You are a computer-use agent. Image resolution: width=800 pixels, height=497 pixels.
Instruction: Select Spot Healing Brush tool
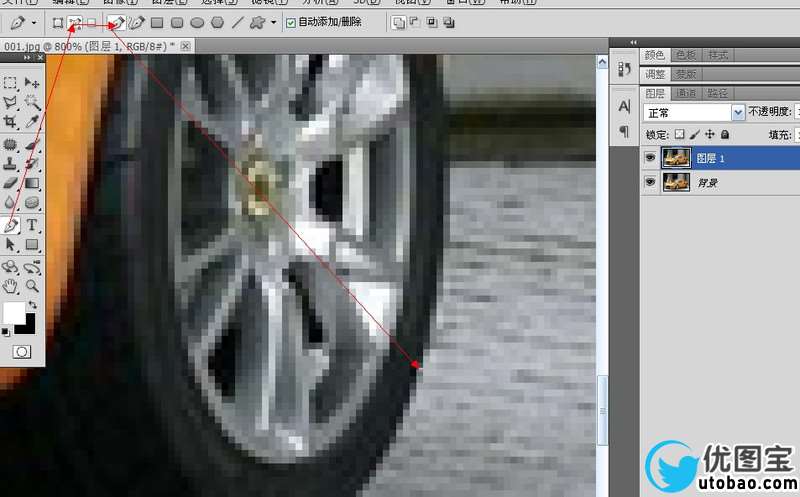pos(10,144)
